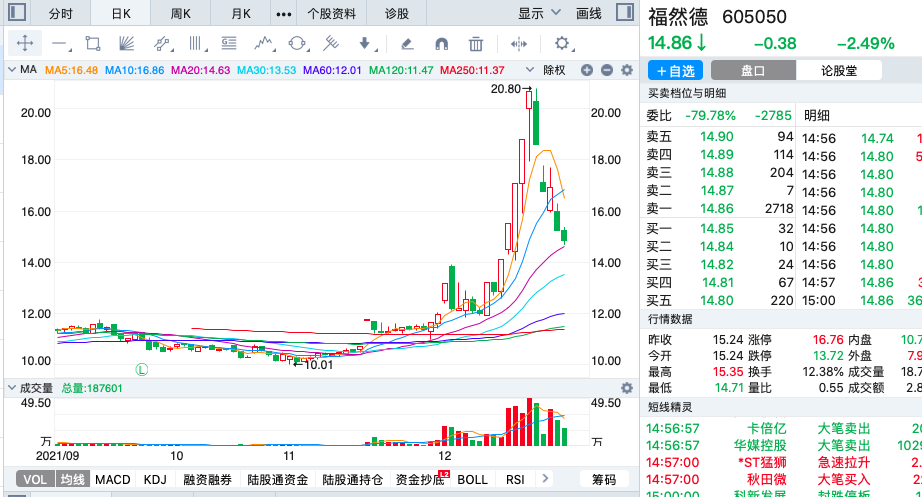This screenshot has width=922, height=497.
Task: Select the horizontal line drawing tool
Action: coord(60,44)
